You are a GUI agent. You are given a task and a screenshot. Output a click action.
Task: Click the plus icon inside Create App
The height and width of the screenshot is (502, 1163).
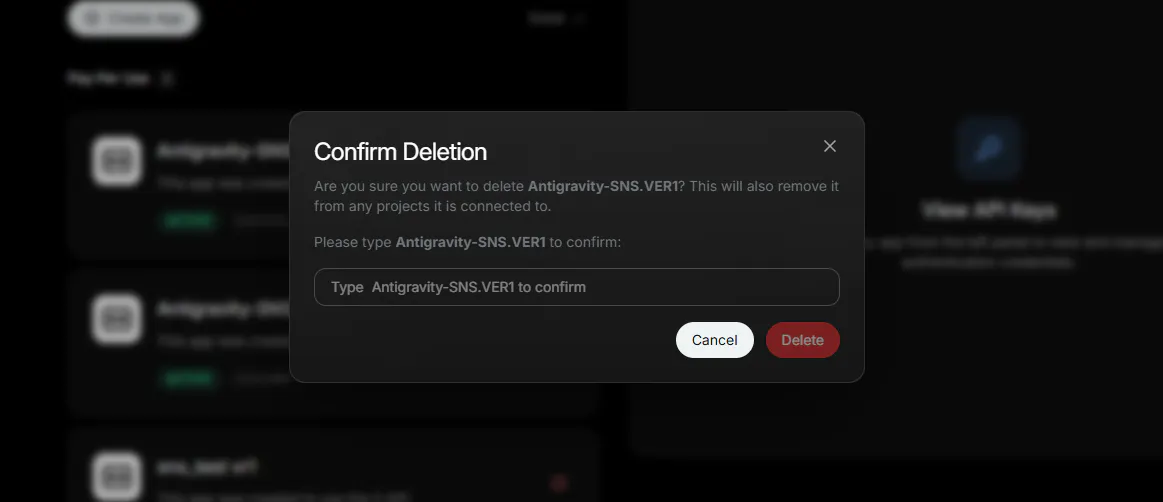(x=93, y=19)
